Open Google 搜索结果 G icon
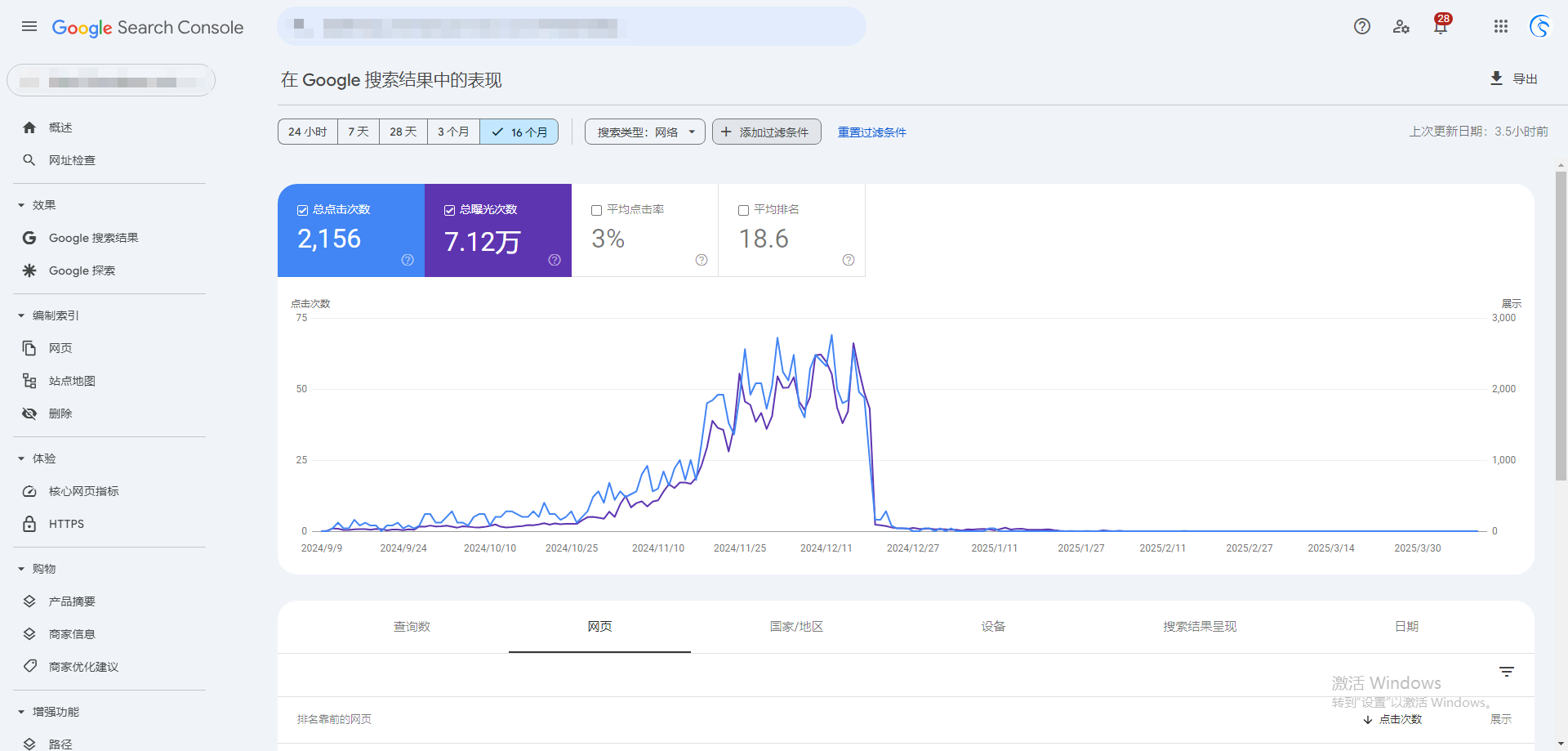This screenshot has width=1568, height=751. (29, 238)
